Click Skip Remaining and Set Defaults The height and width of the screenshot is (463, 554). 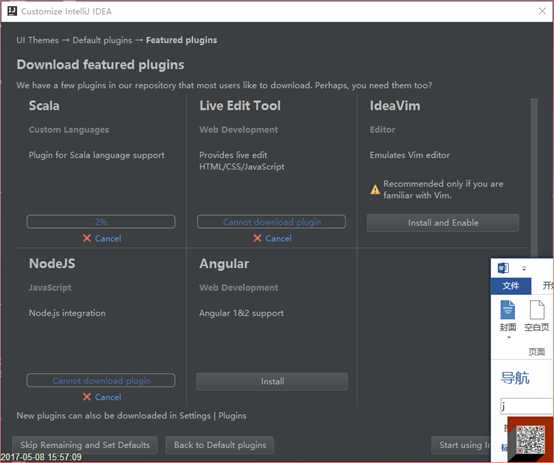(85, 445)
